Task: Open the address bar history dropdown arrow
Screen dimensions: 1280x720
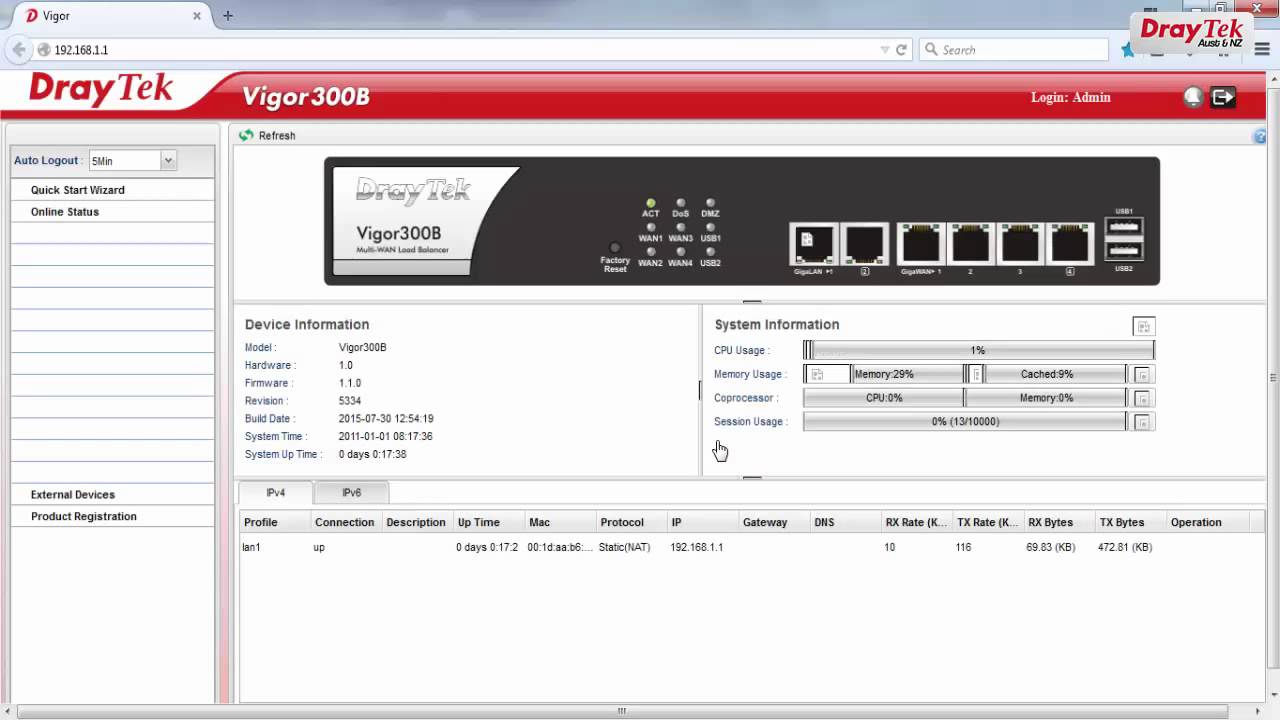Action: 885,50
